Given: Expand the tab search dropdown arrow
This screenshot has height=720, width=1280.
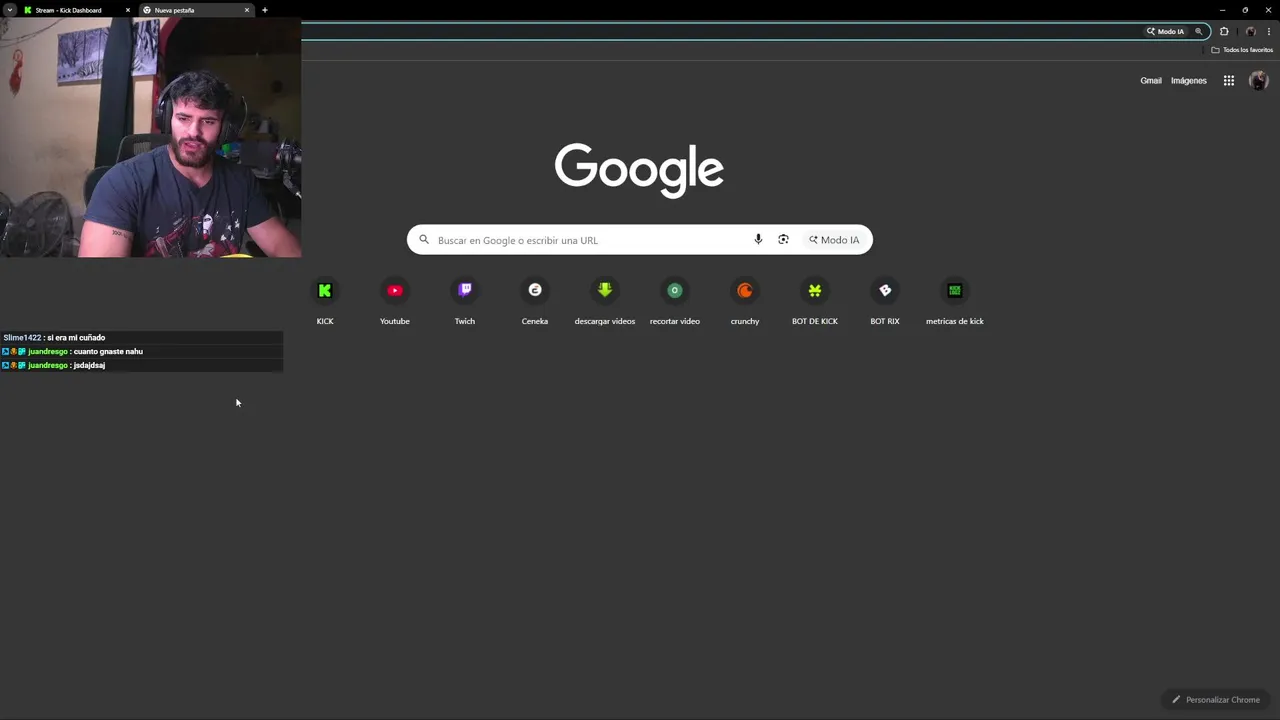Looking at the screenshot, I should click(x=9, y=10).
